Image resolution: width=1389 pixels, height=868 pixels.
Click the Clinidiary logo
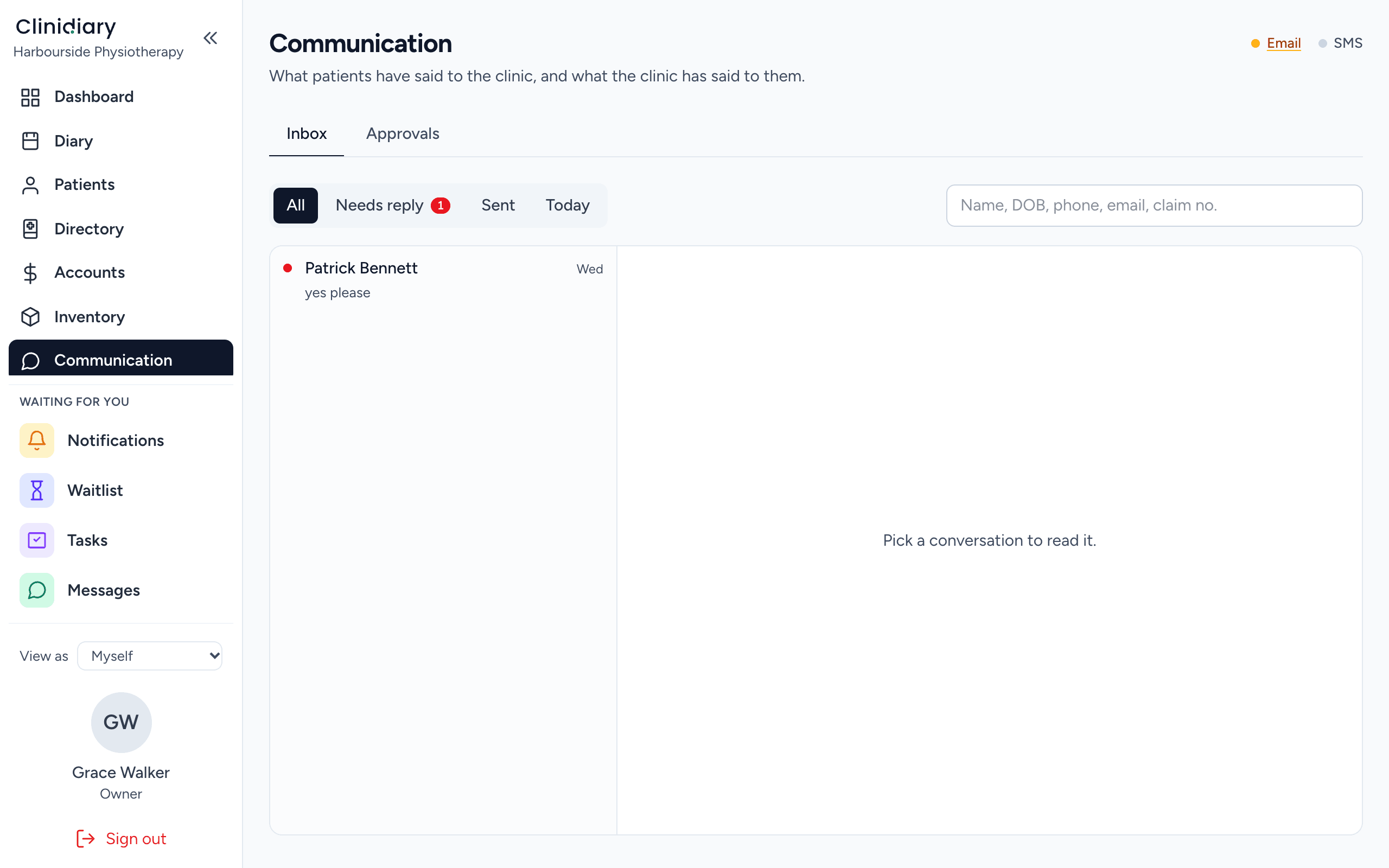(x=66, y=27)
